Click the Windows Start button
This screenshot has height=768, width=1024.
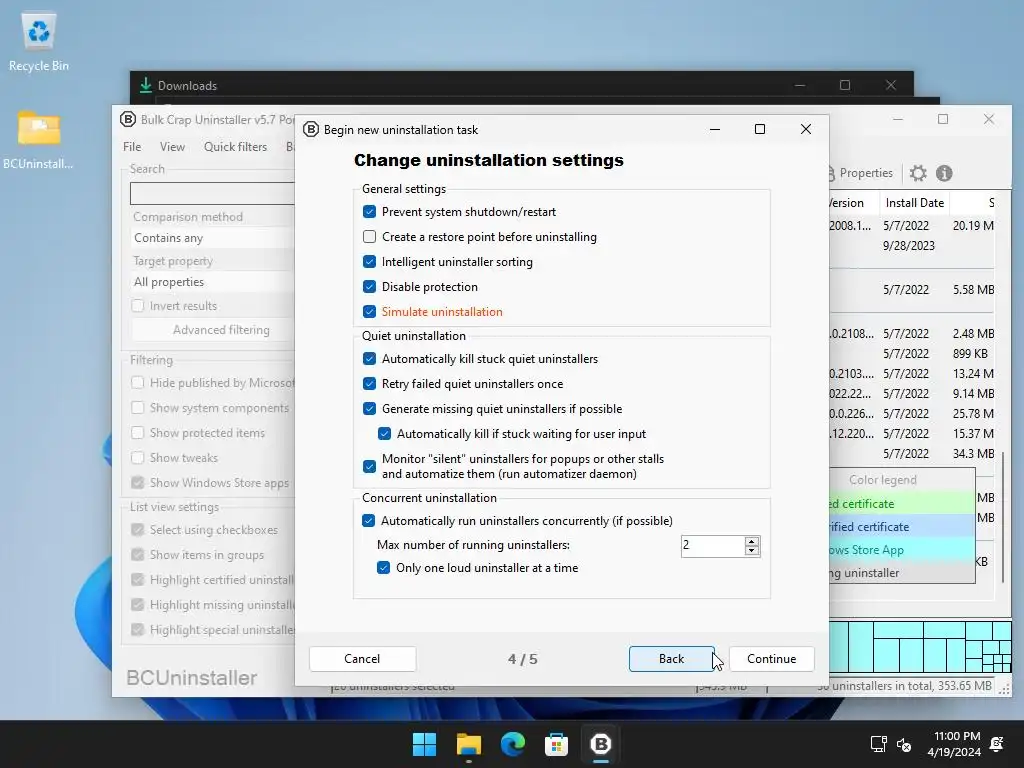pyautogui.click(x=424, y=744)
